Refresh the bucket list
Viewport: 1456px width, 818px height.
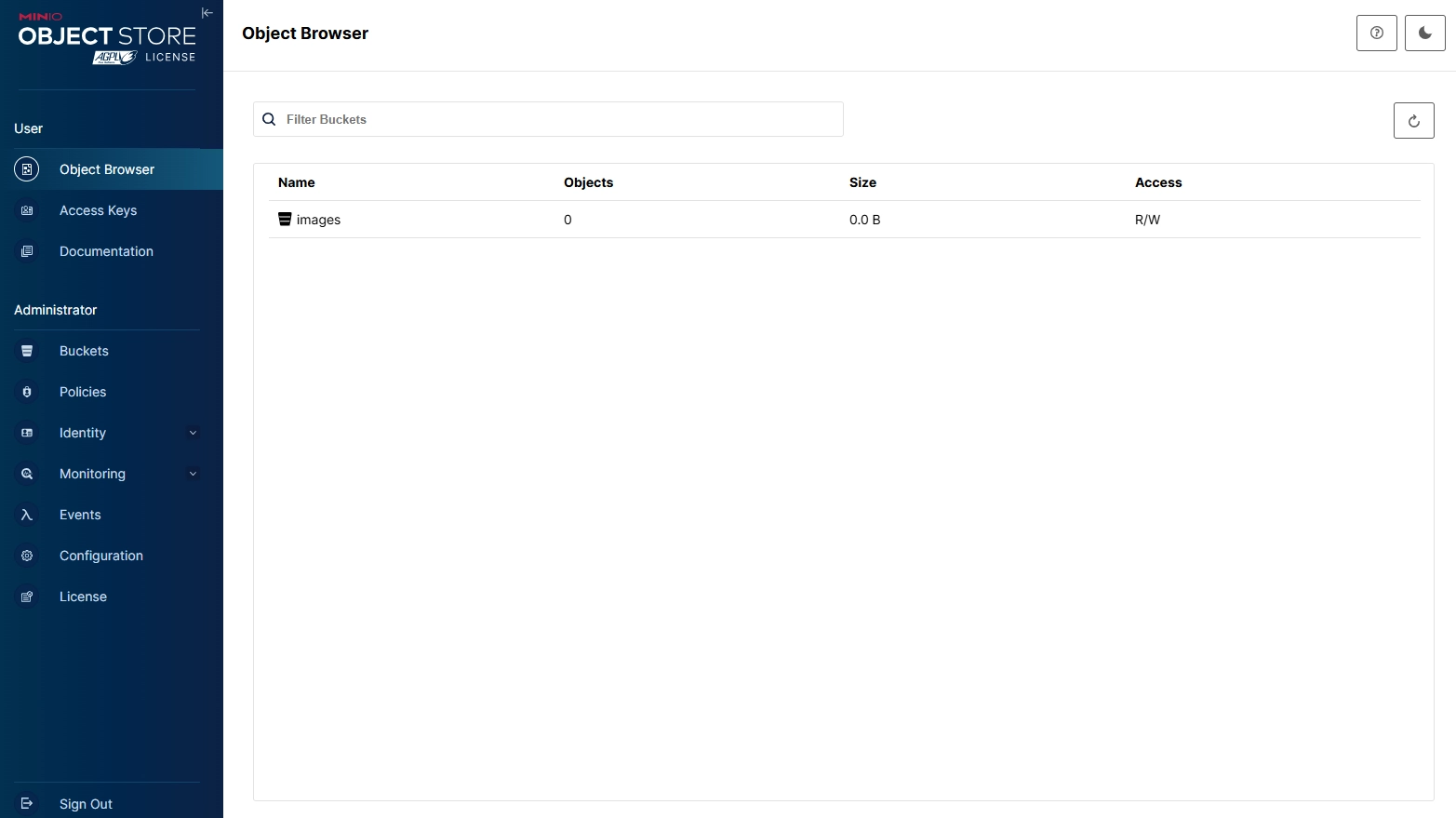[x=1413, y=121]
